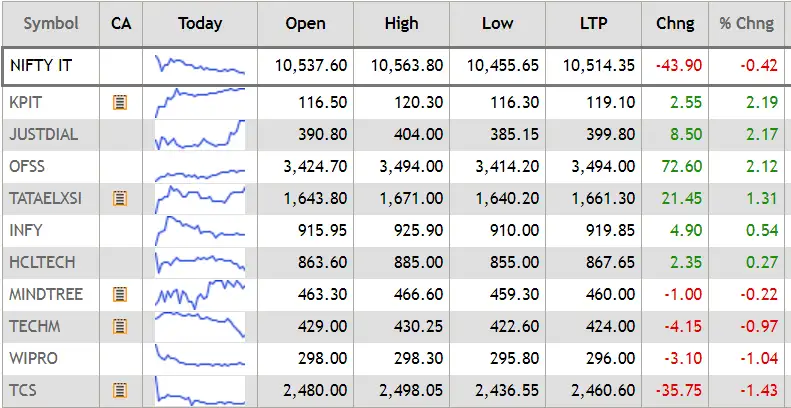Click TECHM corporate action icon
The image size is (791, 408).
(x=120, y=326)
